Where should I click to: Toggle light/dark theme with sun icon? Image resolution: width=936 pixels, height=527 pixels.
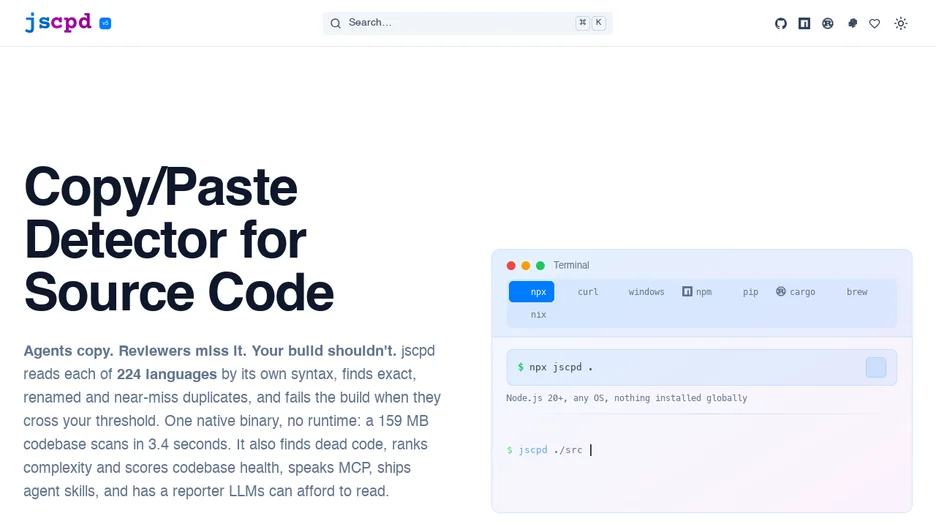tap(901, 23)
